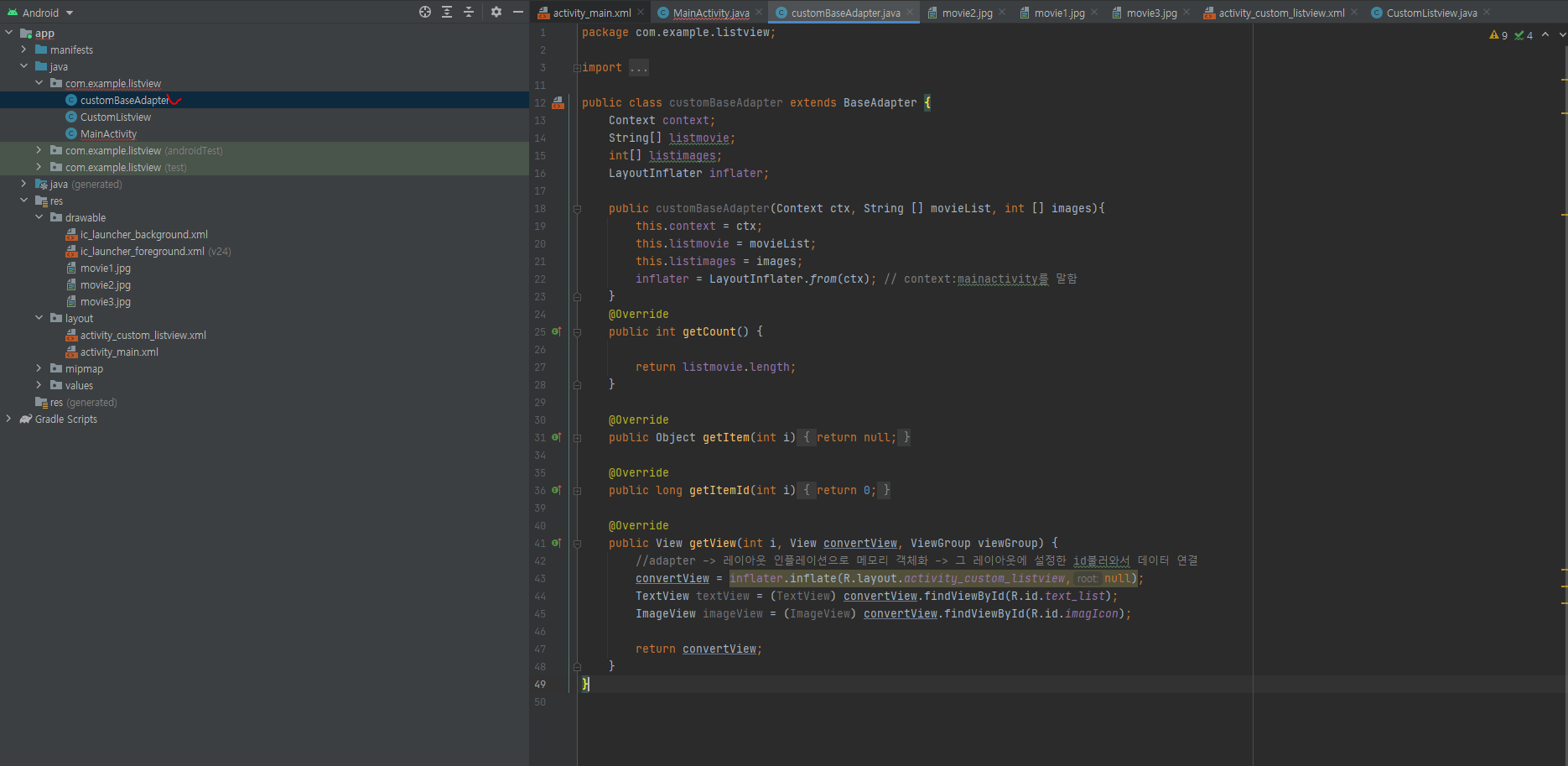Collapse the res folder
The width and height of the screenshot is (1568, 766).
click(23, 201)
